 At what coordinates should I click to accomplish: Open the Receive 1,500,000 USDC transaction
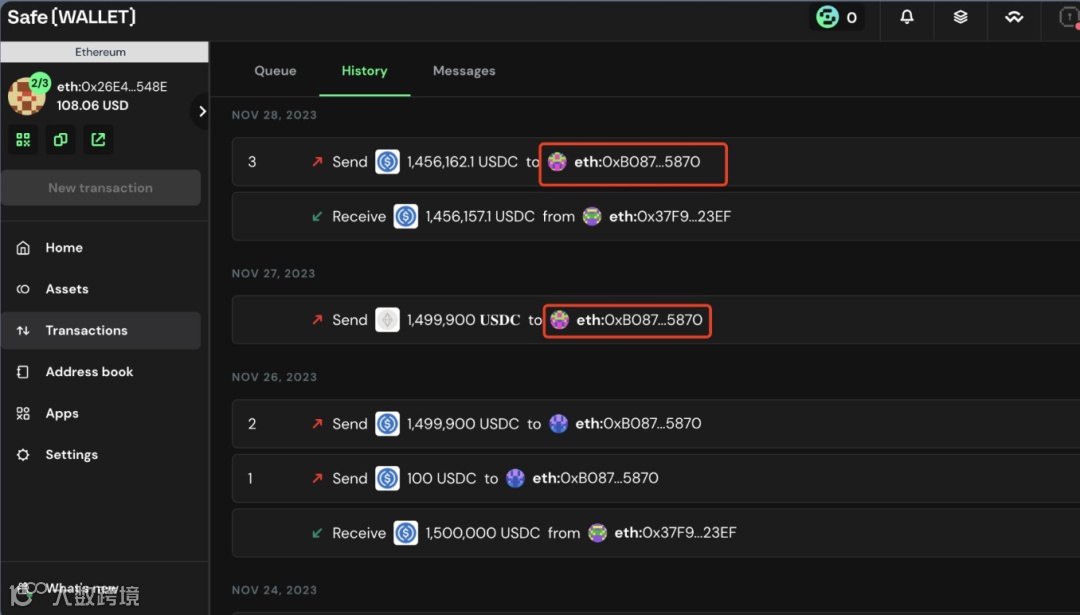tap(656, 533)
